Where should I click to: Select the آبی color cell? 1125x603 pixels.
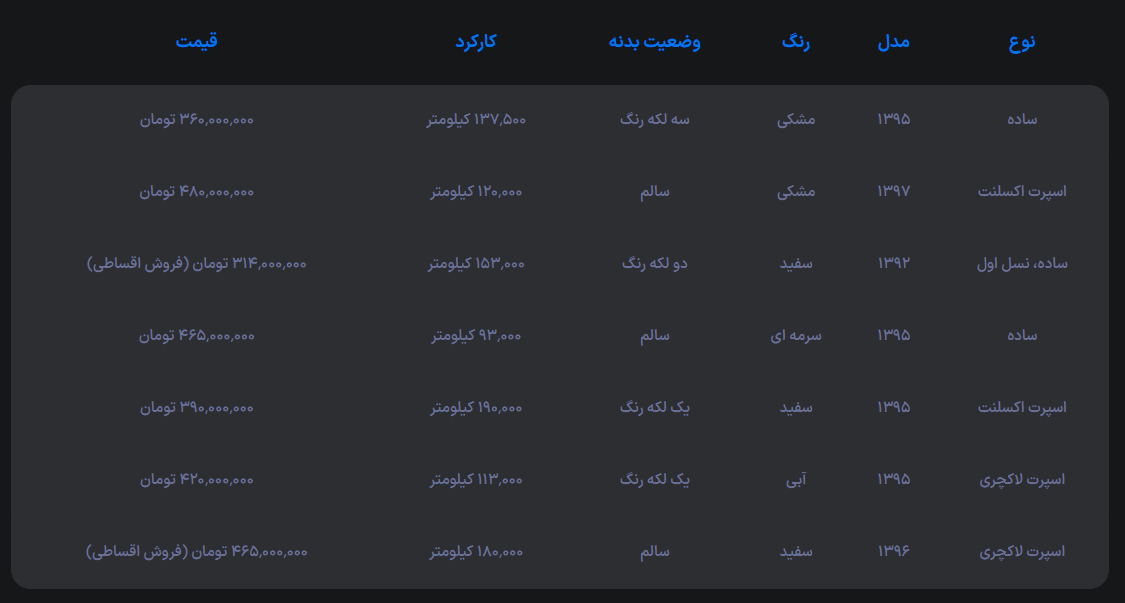pyautogui.click(x=796, y=479)
